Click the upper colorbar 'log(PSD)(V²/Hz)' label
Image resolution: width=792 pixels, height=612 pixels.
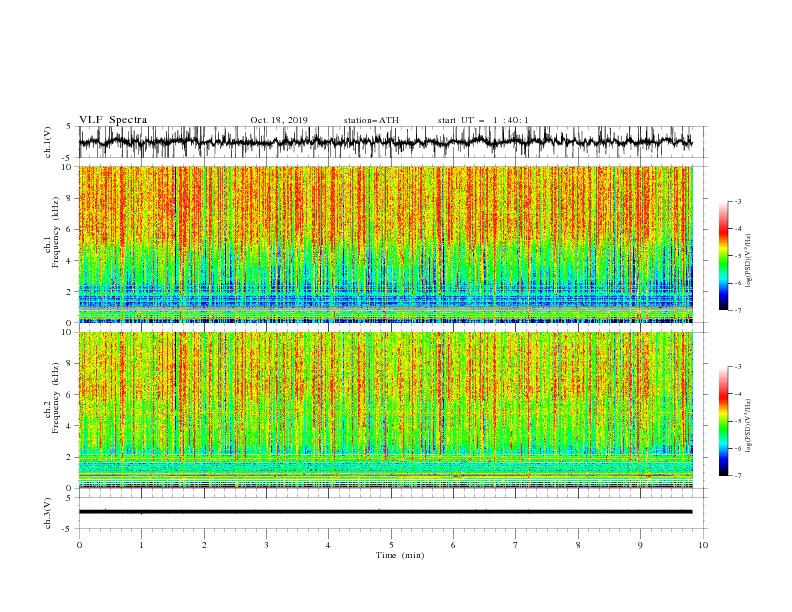point(748,261)
